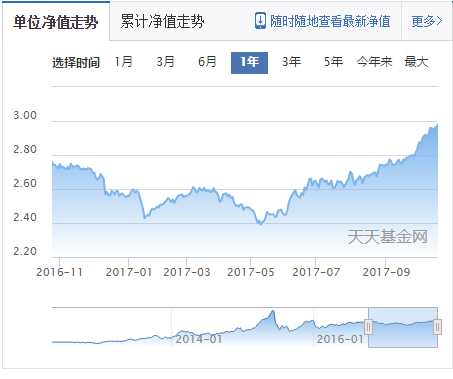Click the 2017-09 x-axis label
453x379 pixels.
(x=386, y=272)
